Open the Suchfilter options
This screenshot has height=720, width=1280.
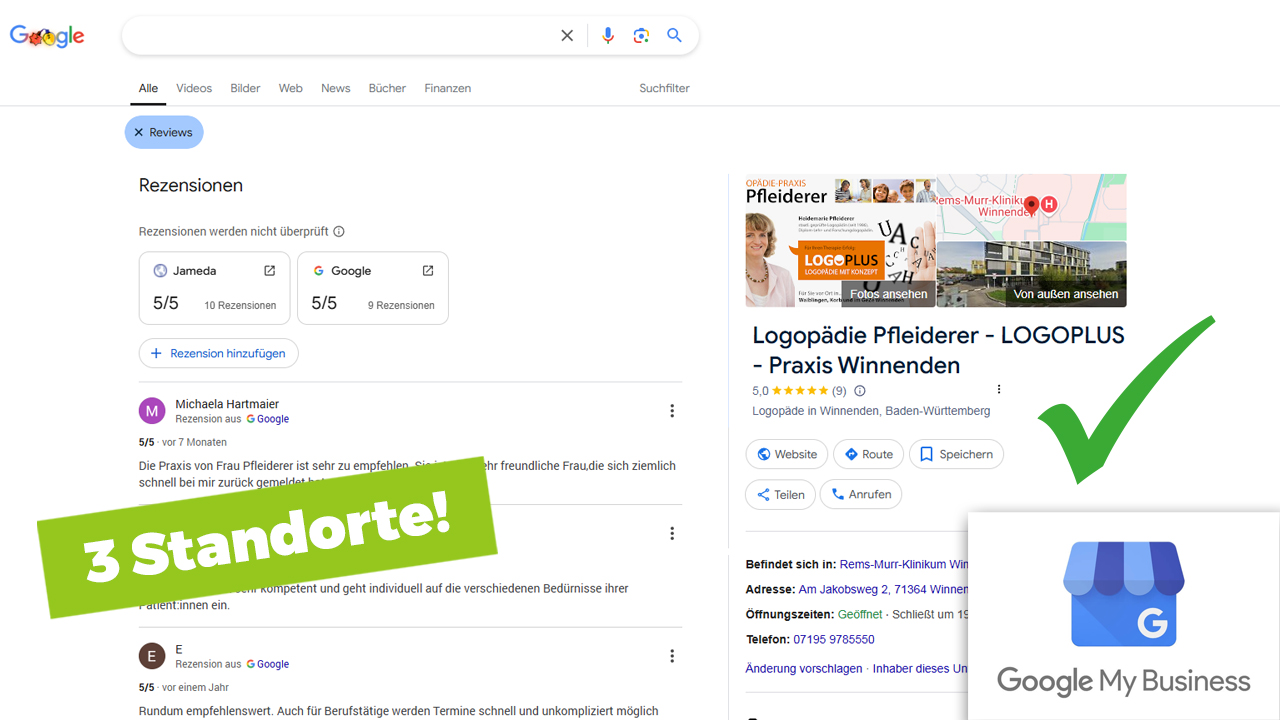point(664,88)
